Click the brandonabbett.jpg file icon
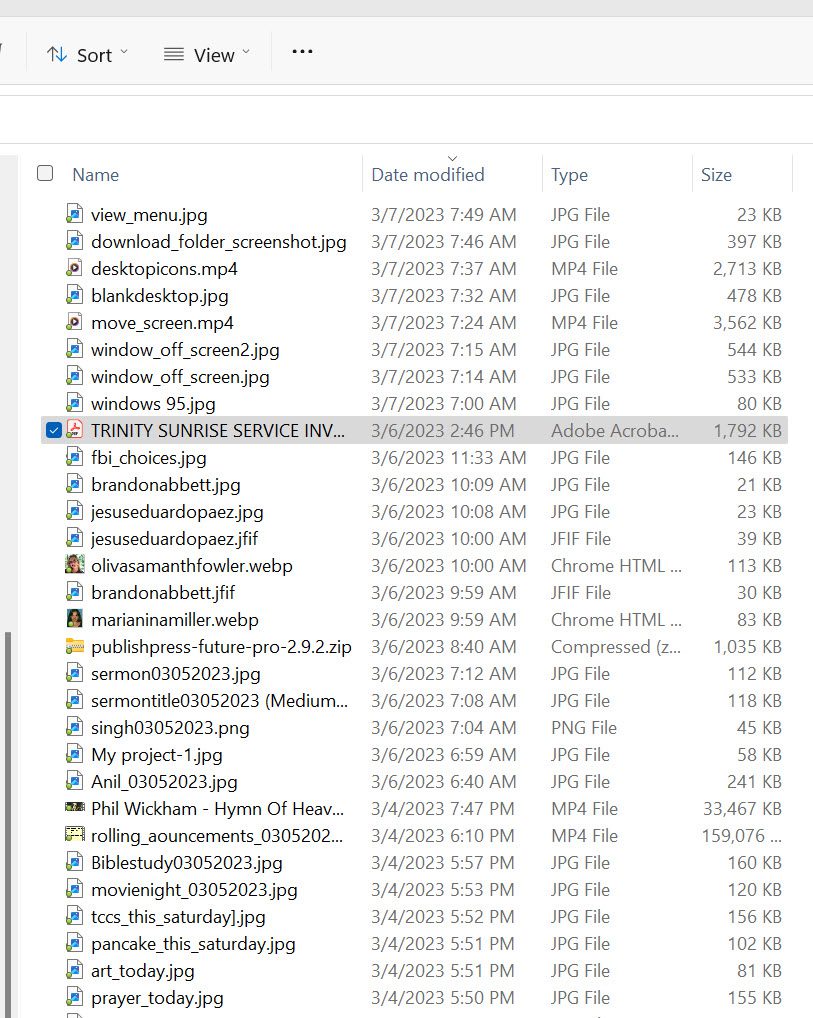The width and height of the screenshot is (813, 1018). pos(75,484)
